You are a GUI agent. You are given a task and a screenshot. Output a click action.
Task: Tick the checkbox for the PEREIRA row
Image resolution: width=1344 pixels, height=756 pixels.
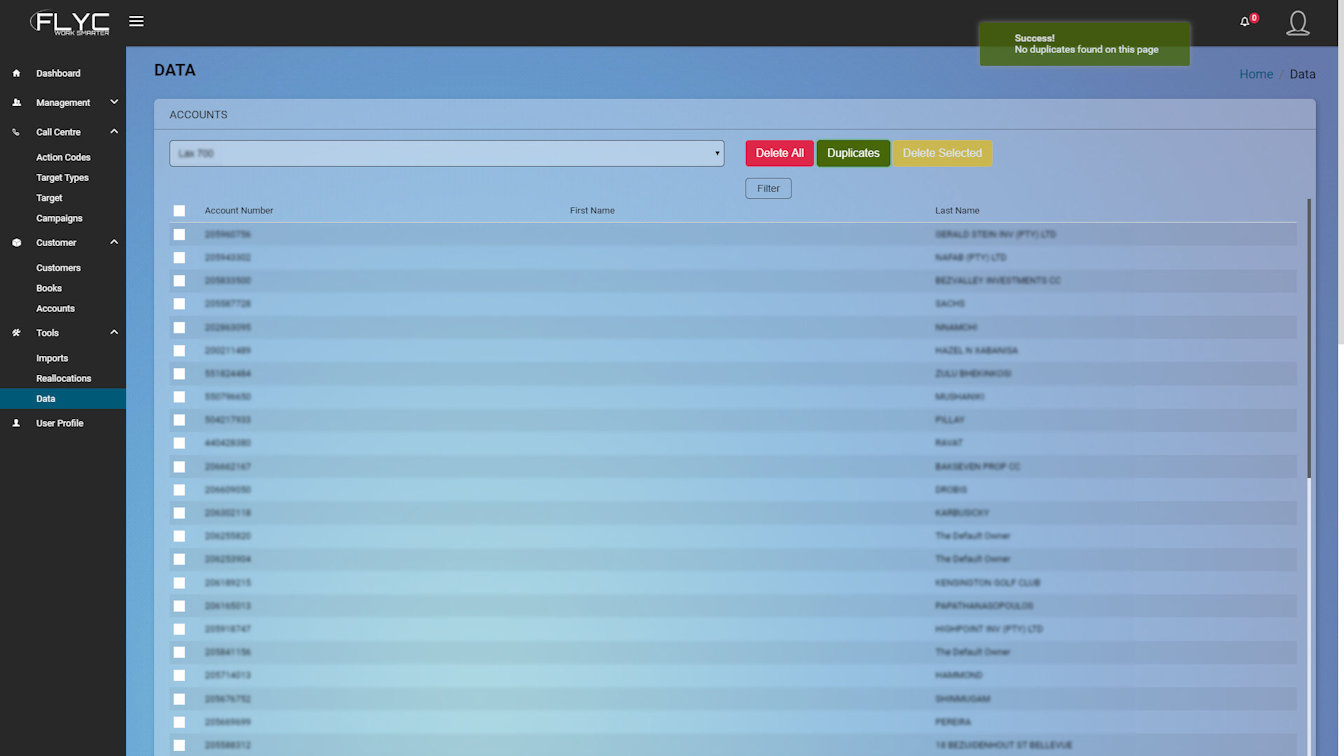(179, 722)
